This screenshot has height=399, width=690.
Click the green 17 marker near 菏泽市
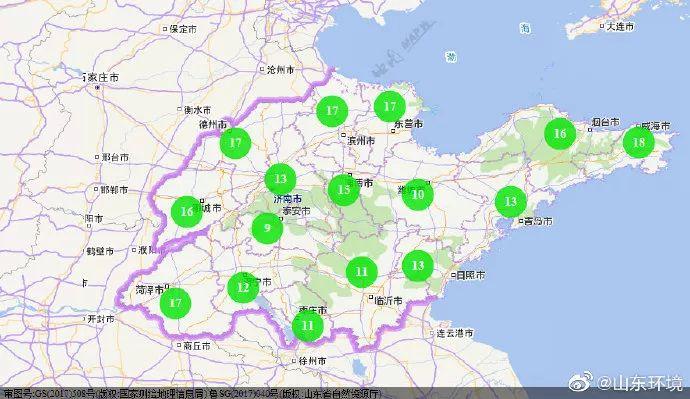[175, 303]
